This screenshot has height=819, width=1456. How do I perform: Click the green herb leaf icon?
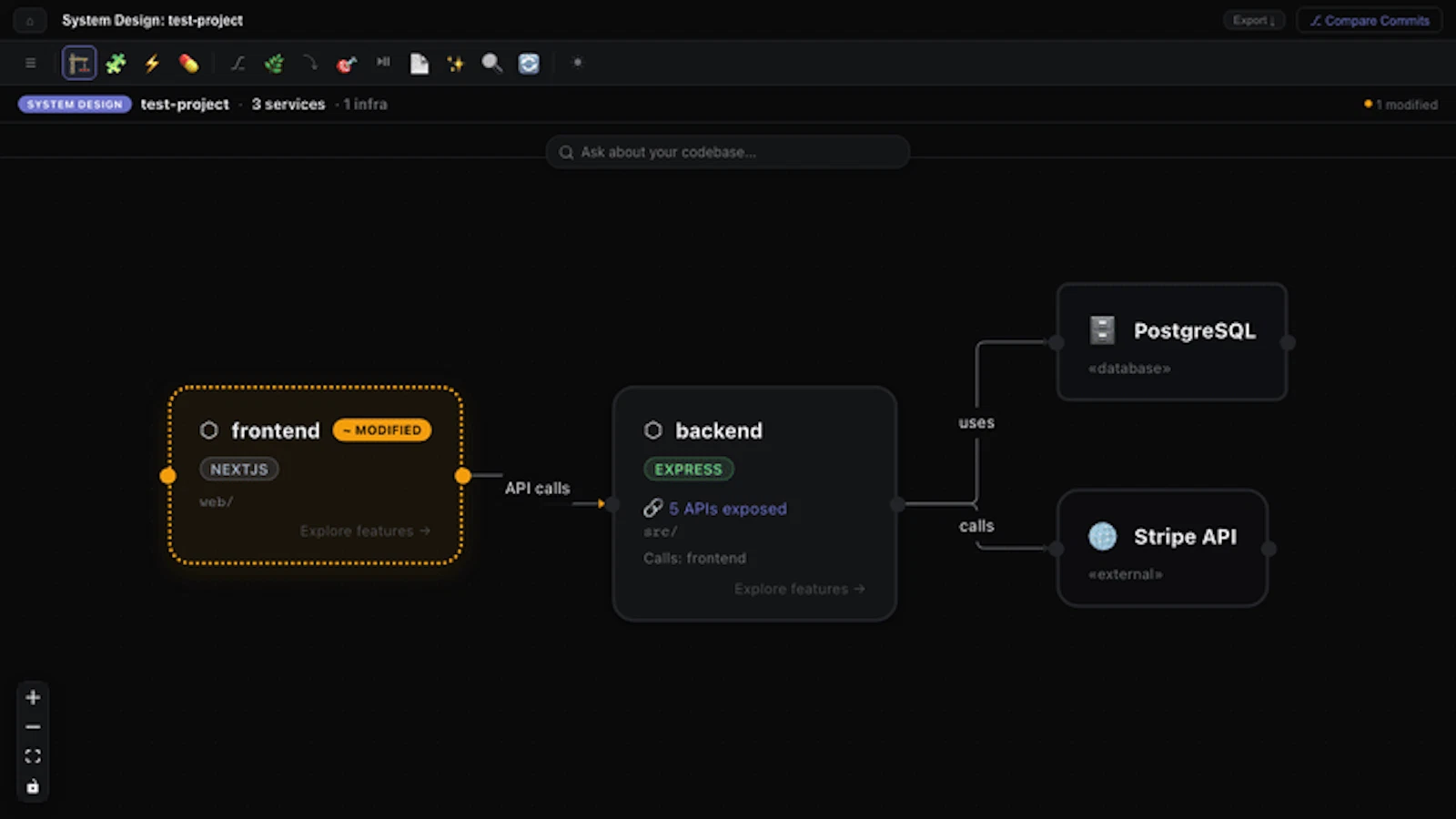(274, 63)
